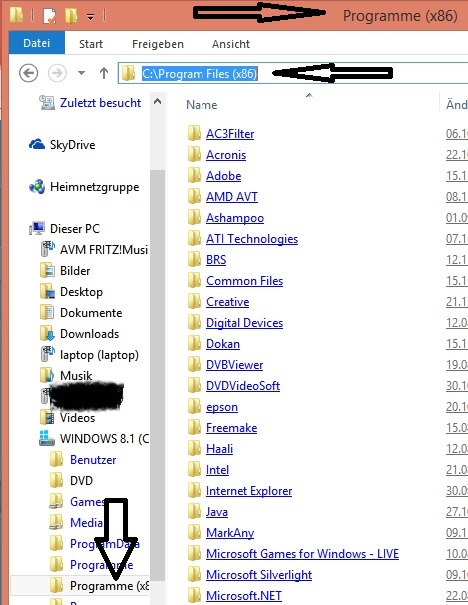Click the navigation pane scroll-up arrow
Viewport: 468px width, 605px height.
point(157,101)
